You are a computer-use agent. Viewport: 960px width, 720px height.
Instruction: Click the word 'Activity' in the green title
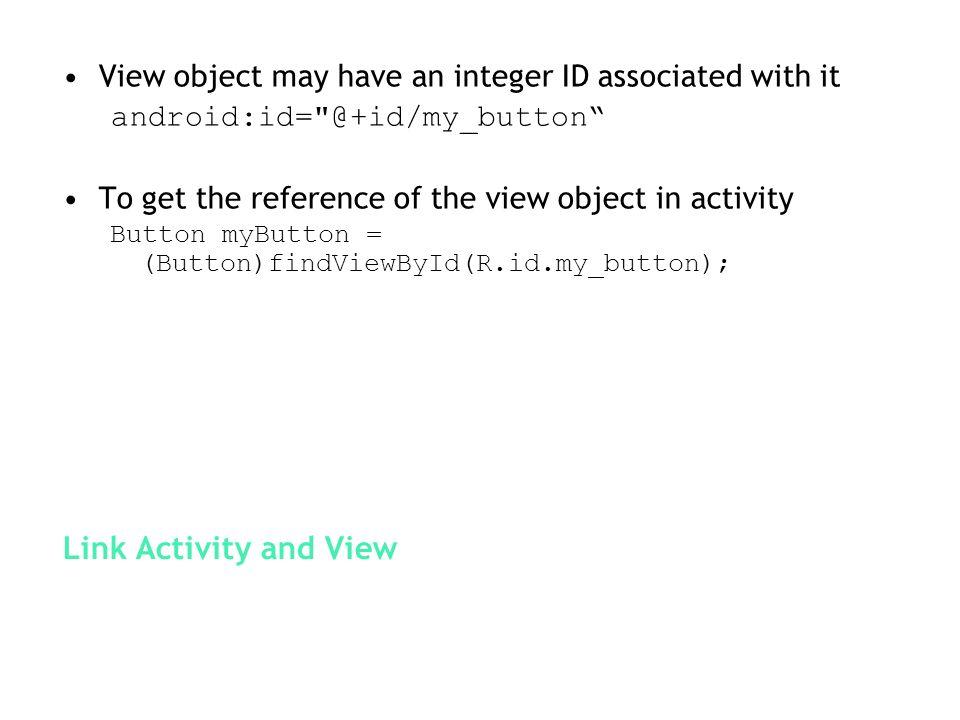click(193, 549)
